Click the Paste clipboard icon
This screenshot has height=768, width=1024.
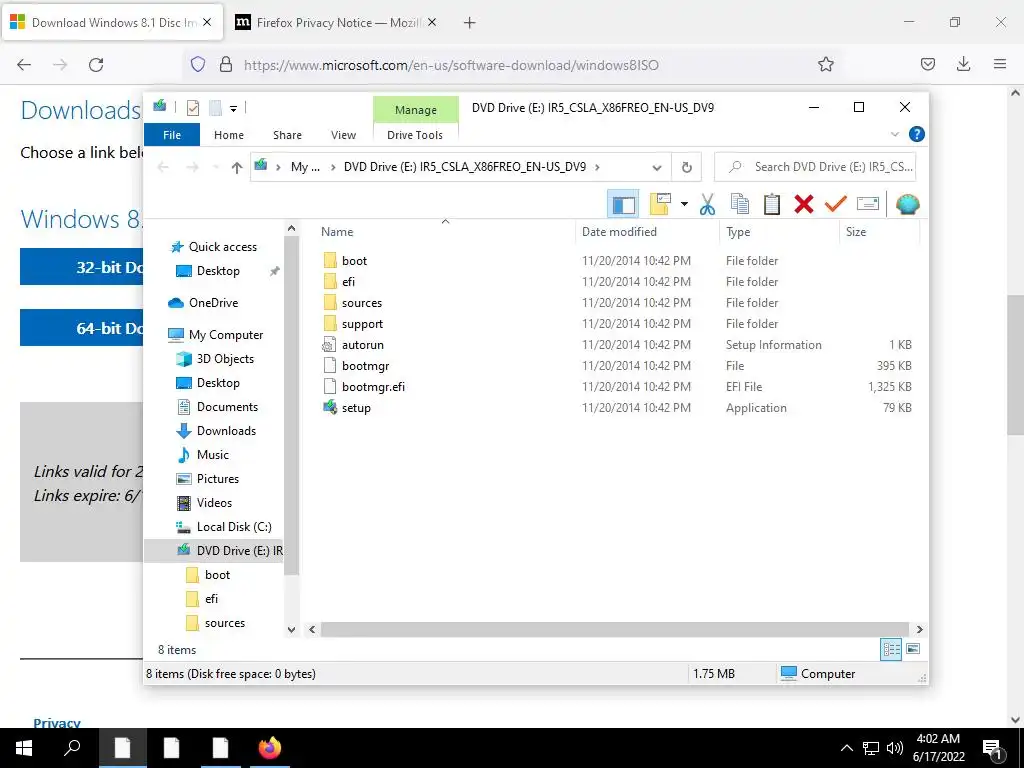point(771,204)
